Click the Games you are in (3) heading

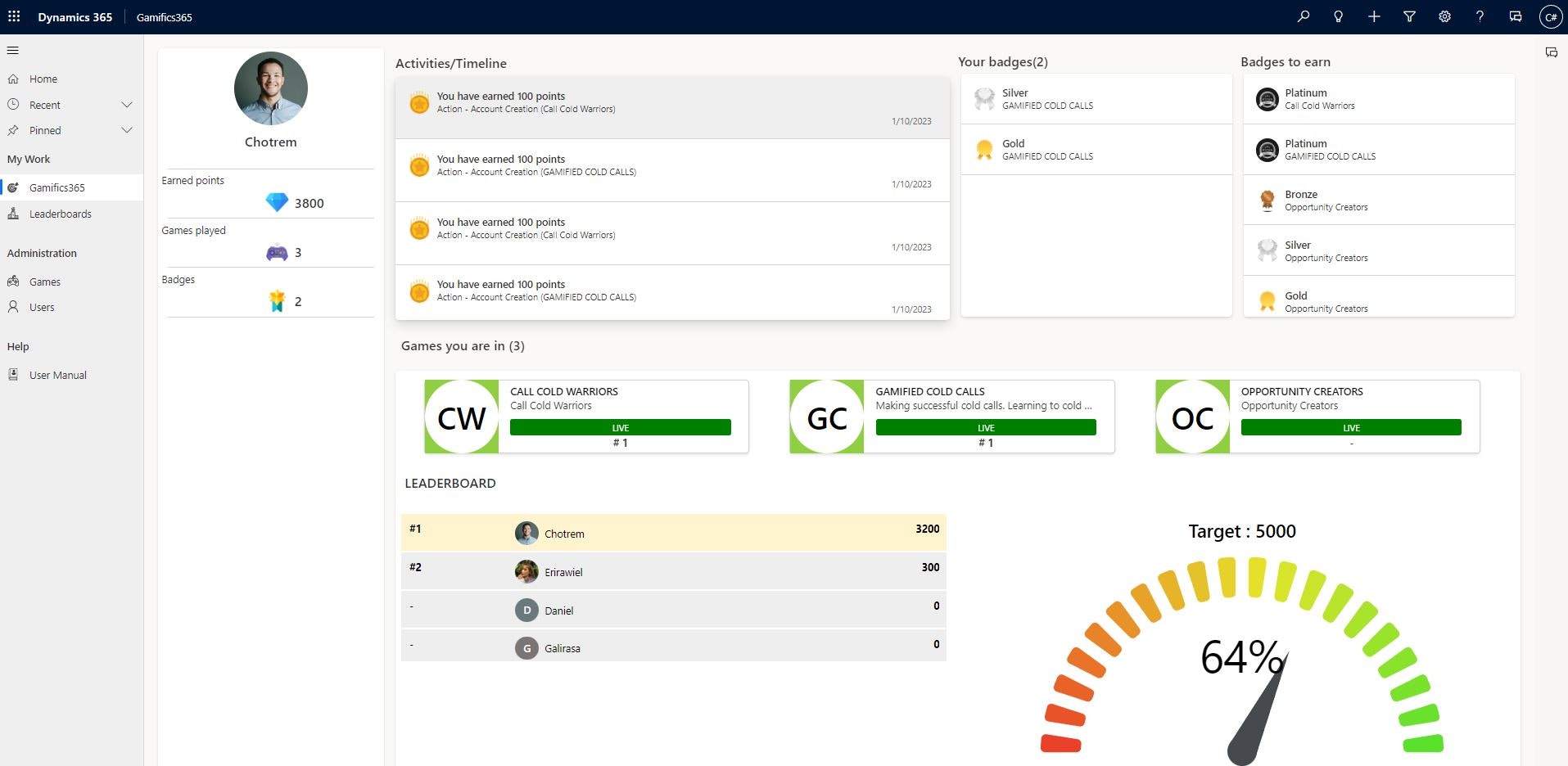click(463, 345)
